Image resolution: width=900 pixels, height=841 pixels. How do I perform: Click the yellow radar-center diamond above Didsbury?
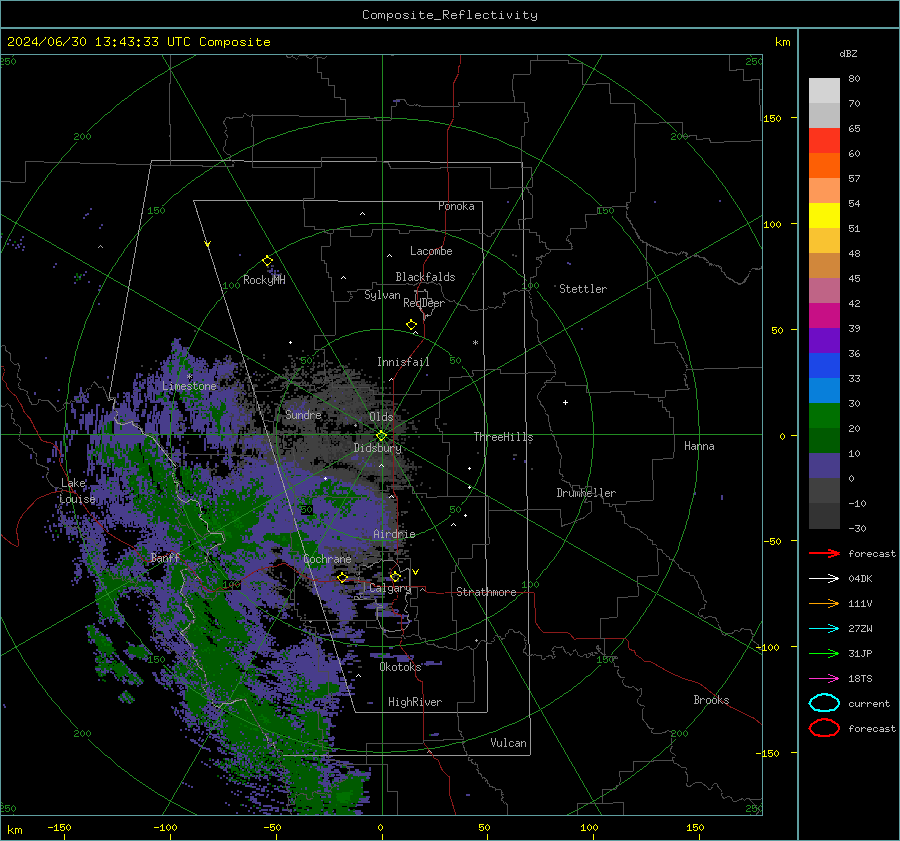click(381, 436)
